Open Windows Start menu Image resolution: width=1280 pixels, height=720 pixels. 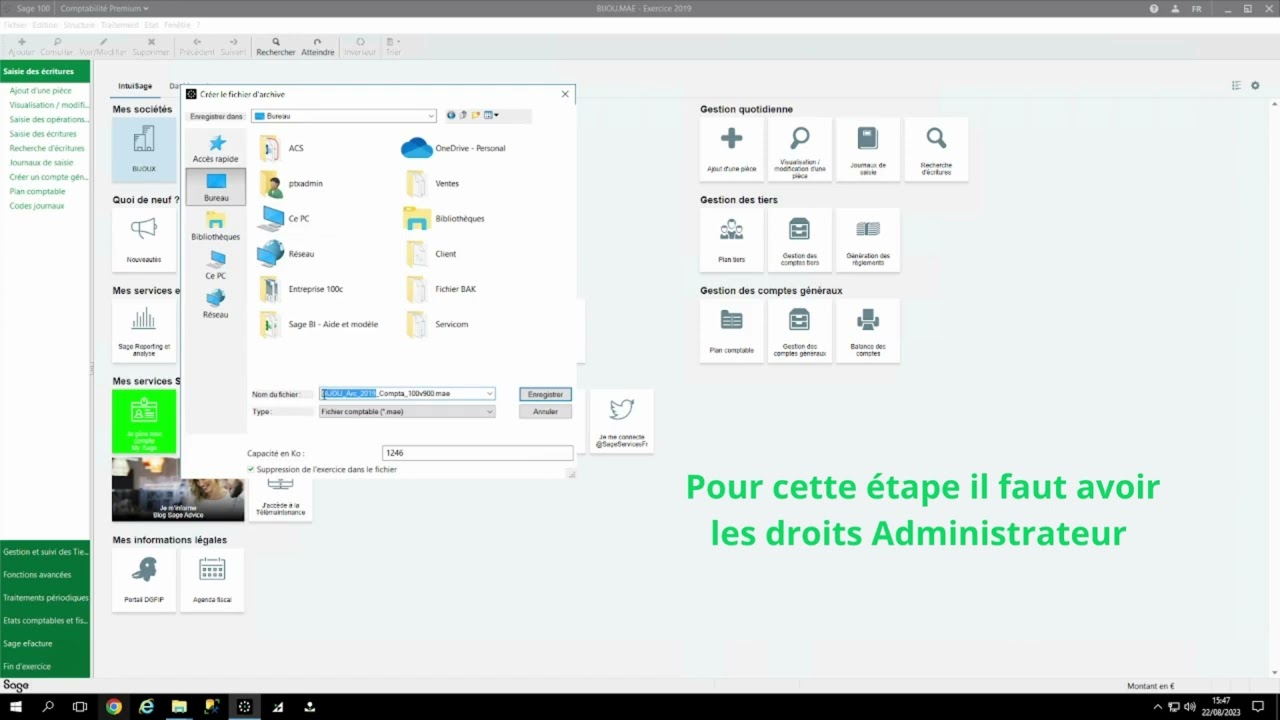click(16, 707)
